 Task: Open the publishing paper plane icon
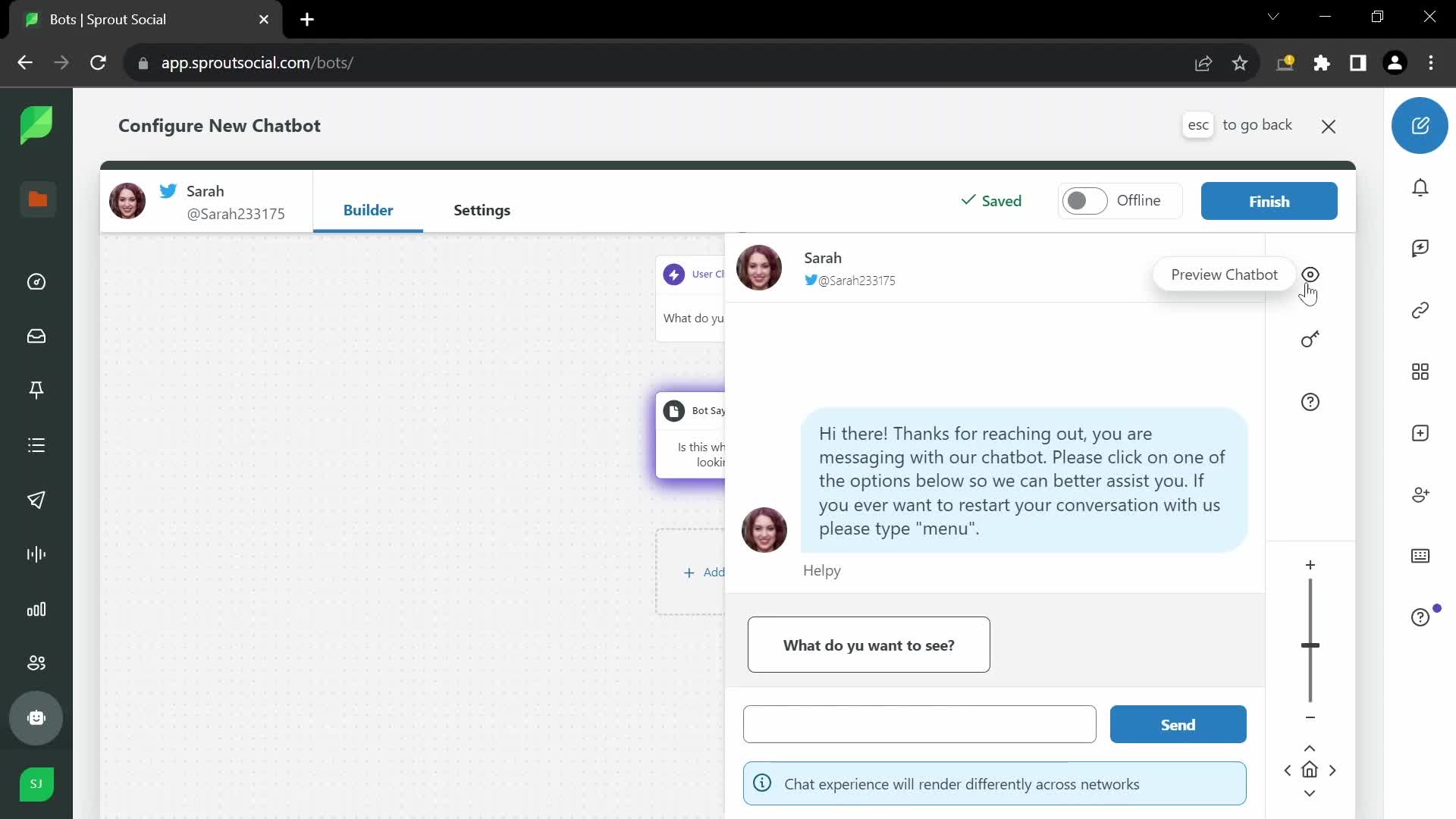(x=36, y=500)
